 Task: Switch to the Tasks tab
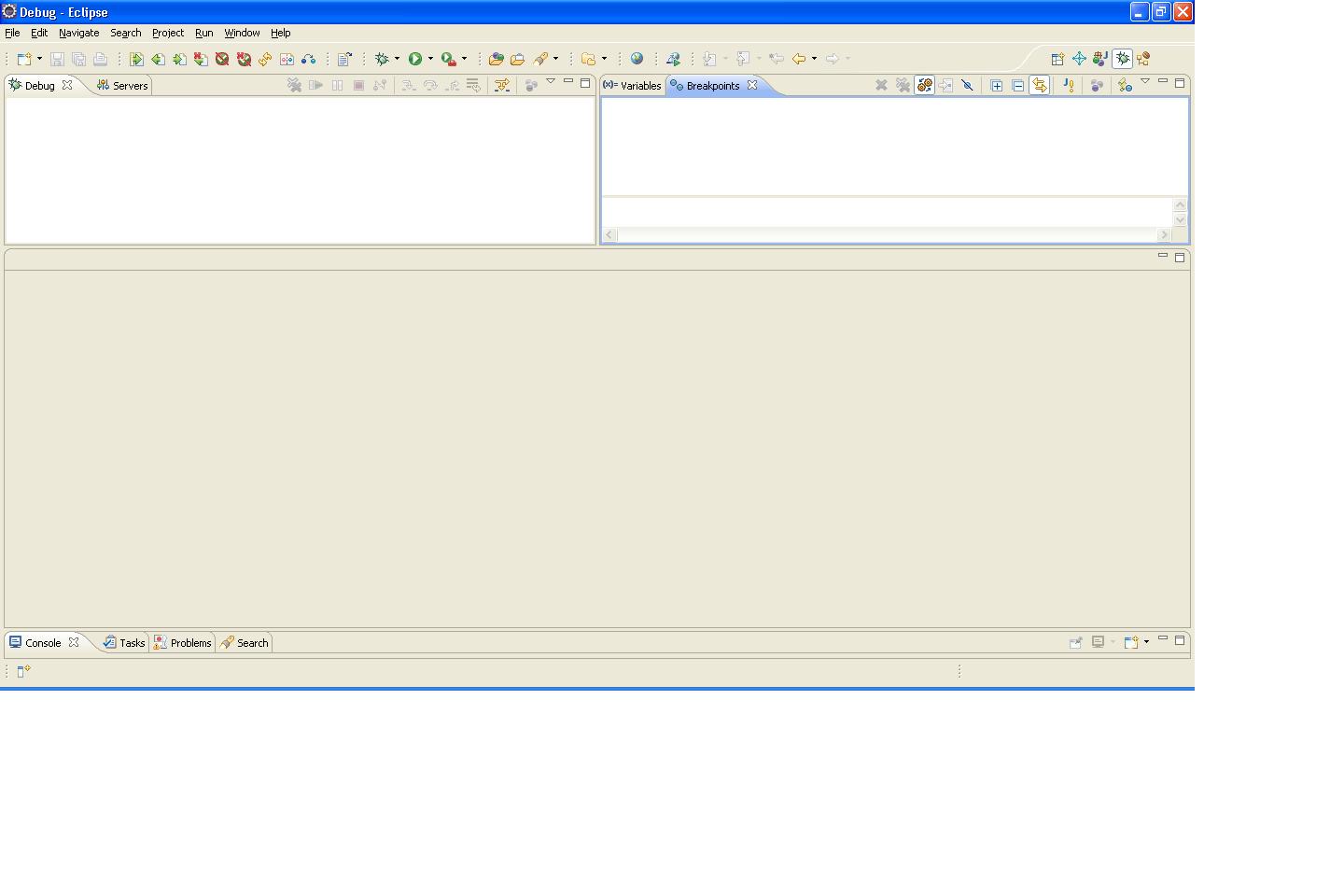coord(123,643)
